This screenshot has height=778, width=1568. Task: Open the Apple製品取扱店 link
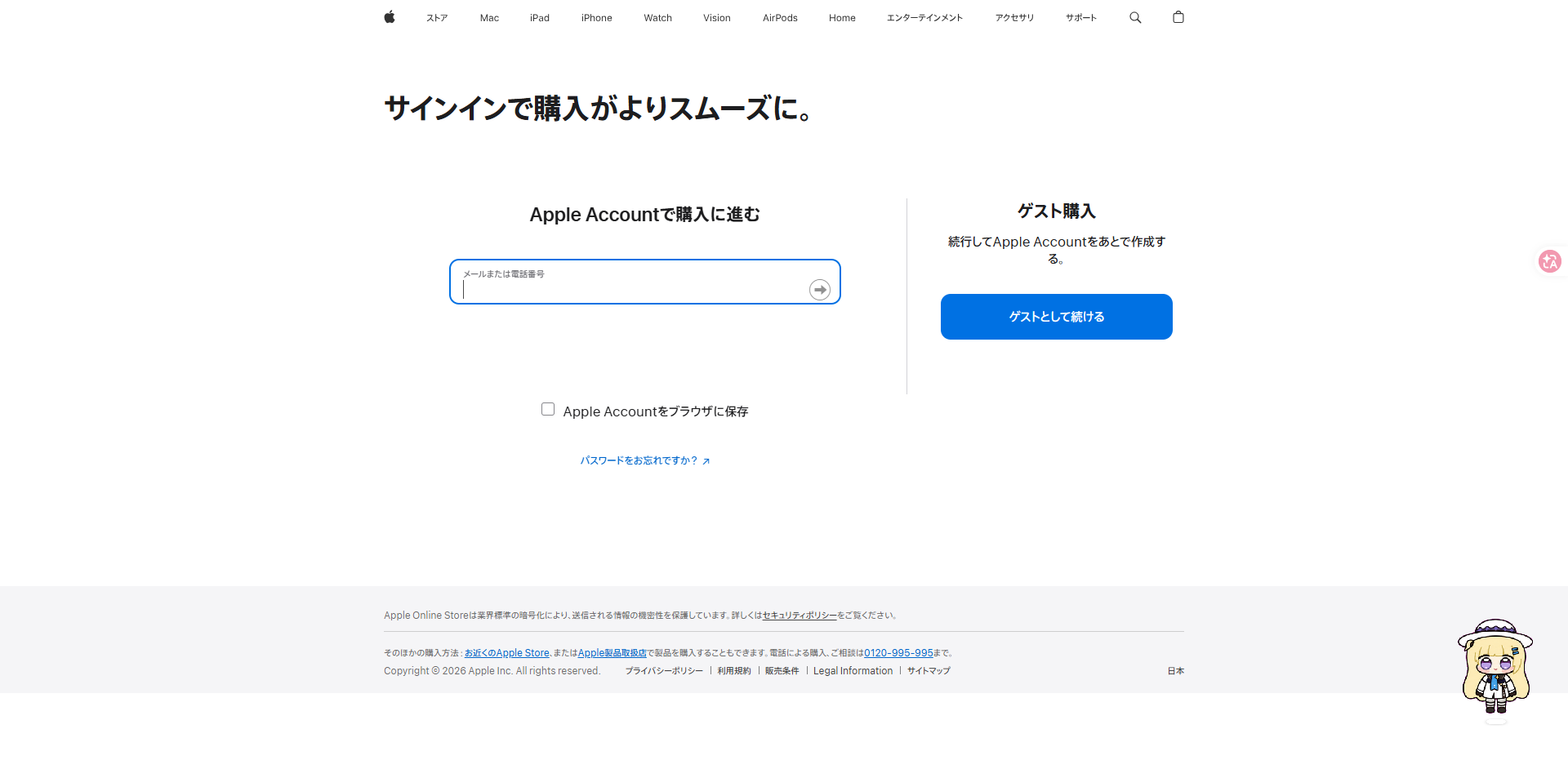pos(612,653)
